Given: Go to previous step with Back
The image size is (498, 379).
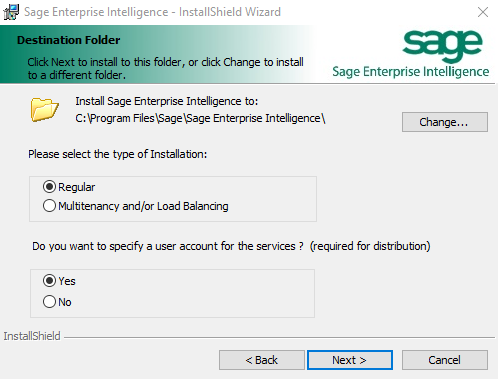Looking at the screenshot, I should 262,360.
